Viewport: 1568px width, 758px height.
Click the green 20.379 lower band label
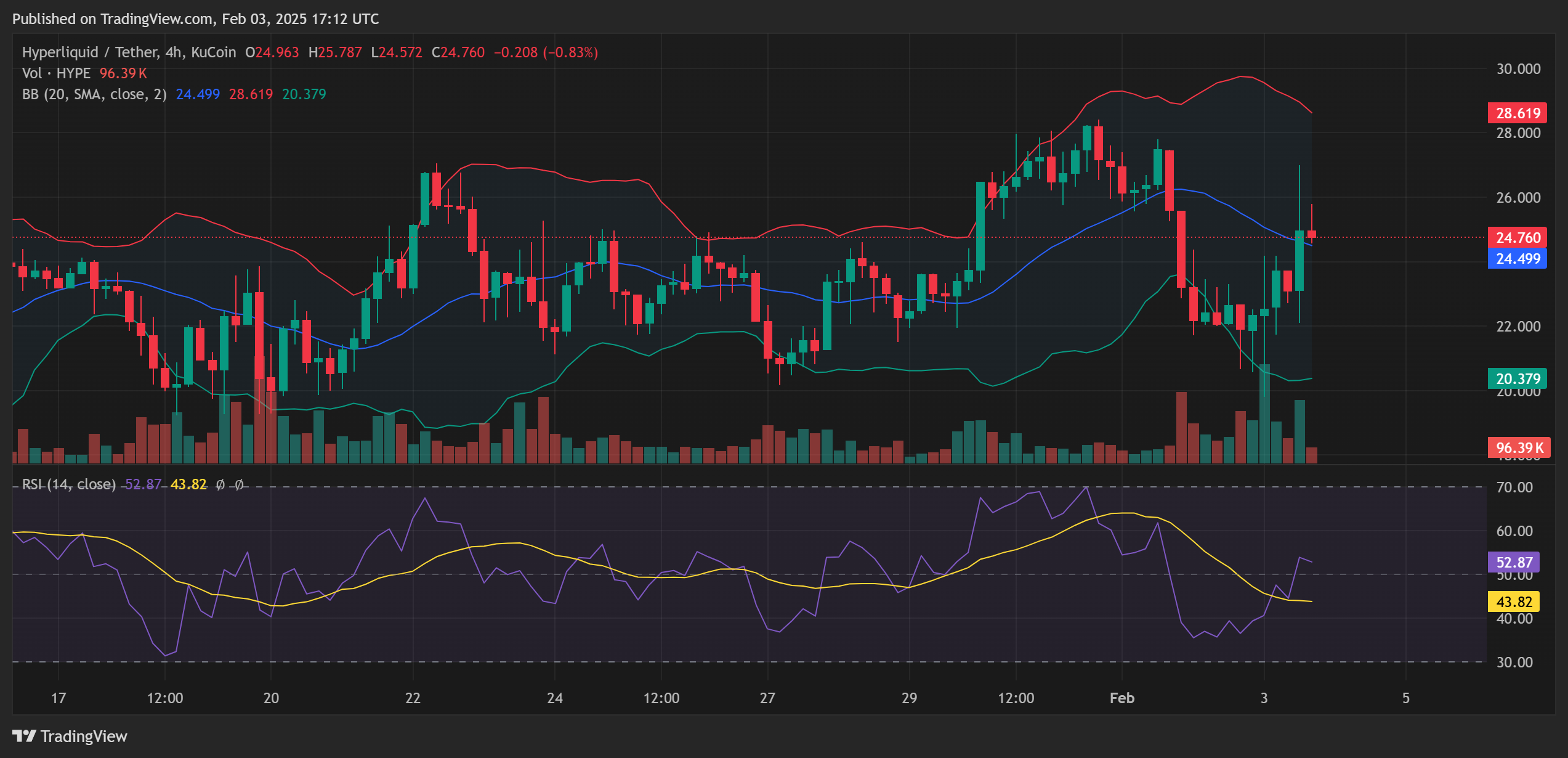[x=1517, y=380]
